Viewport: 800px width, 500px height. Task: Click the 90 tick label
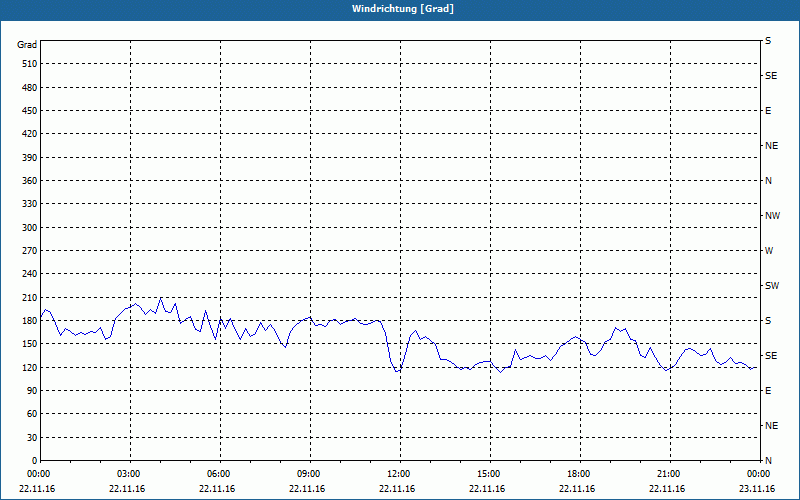point(32,391)
